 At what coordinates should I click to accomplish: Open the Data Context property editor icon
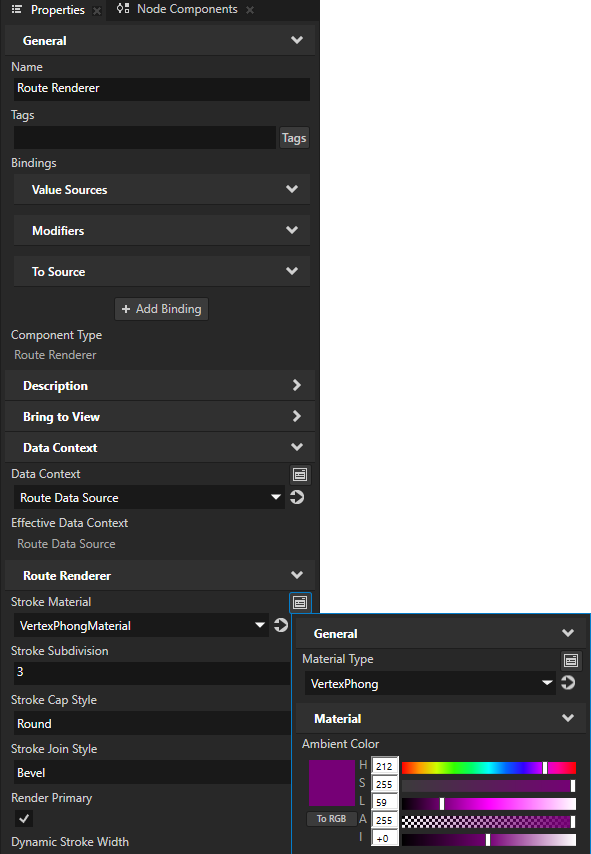coord(300,474)
